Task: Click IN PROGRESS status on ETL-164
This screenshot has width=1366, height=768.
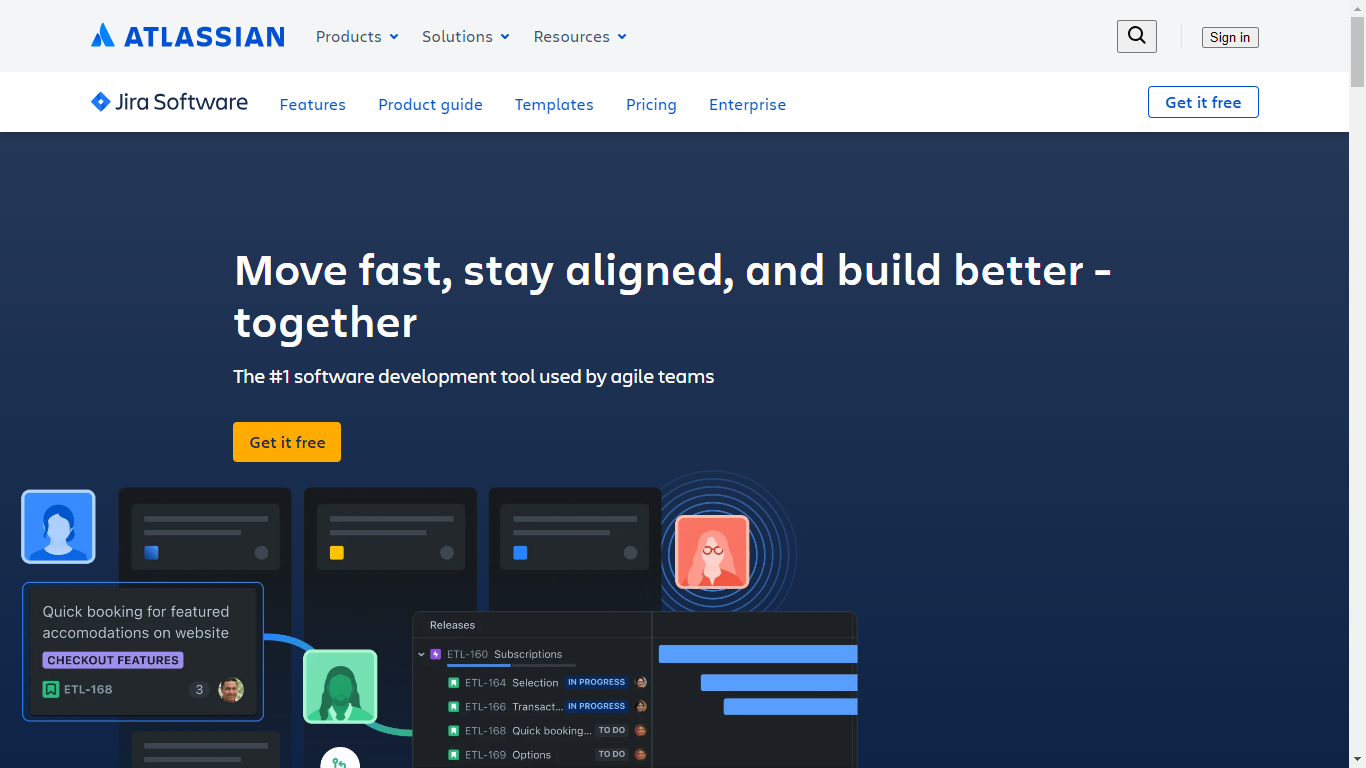Action: (x=597, y=682)
